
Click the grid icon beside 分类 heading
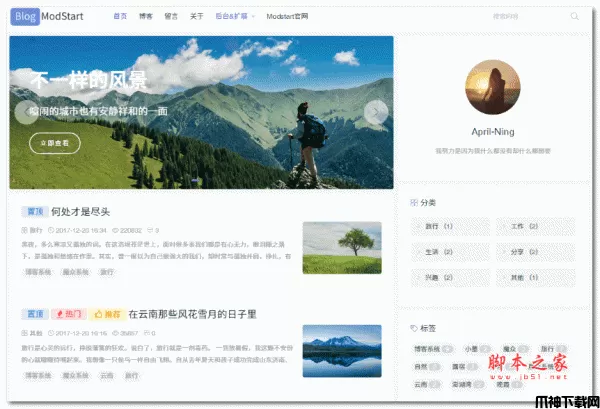coord(414,203)
